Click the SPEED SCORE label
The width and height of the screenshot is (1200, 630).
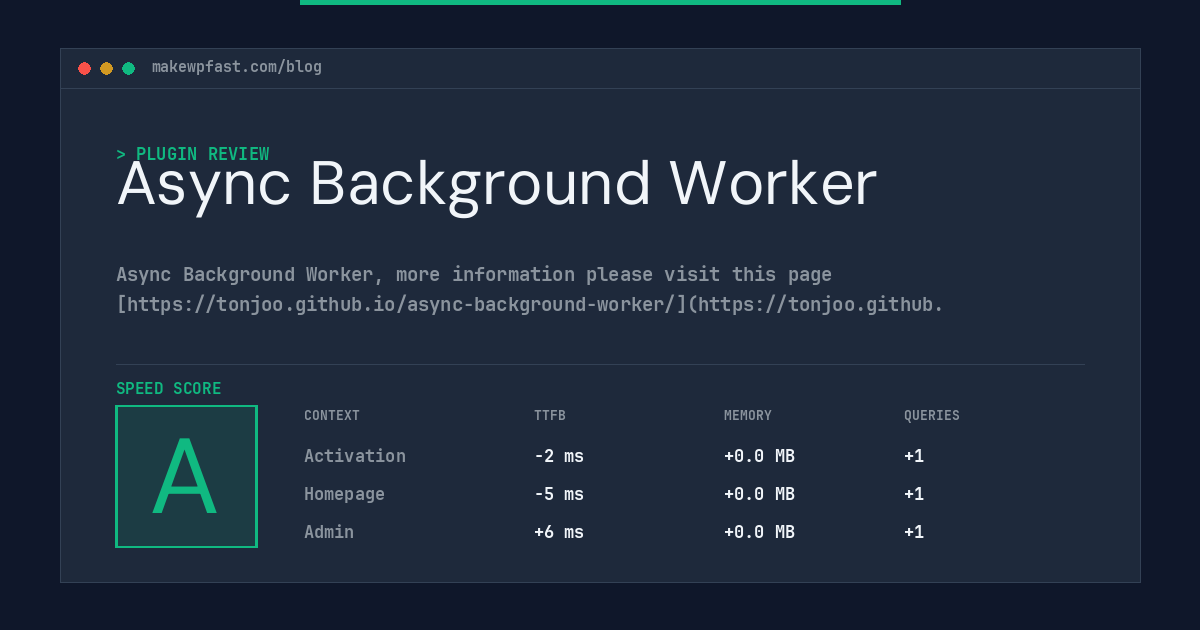click(169, 389)
